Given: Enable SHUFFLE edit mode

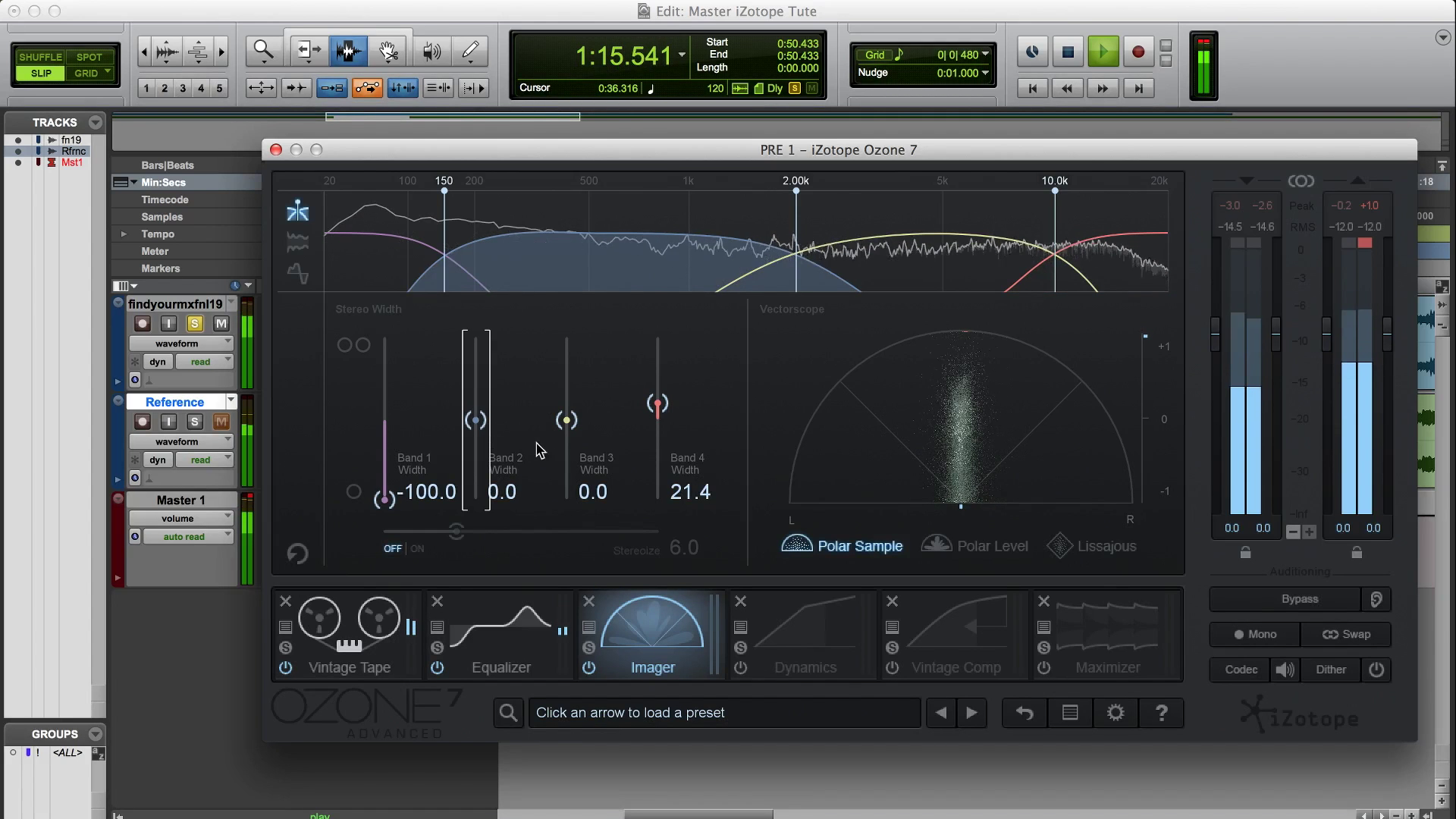Looking at the screenshot, I should point(40,57).
